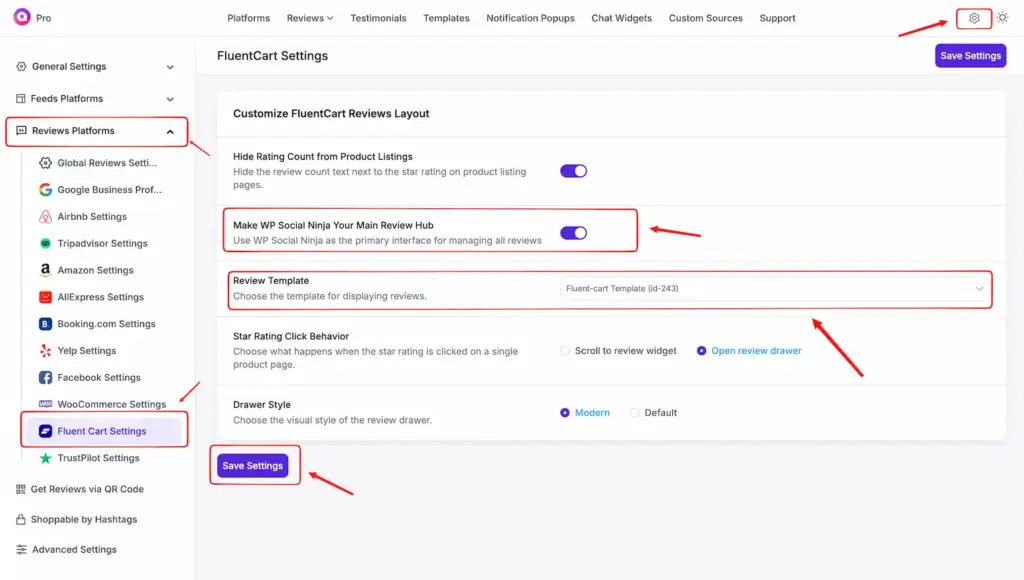Collapse the Reviews Platforms section
The width and height of the screenshot is (1024, 580).
click(97, 130)
